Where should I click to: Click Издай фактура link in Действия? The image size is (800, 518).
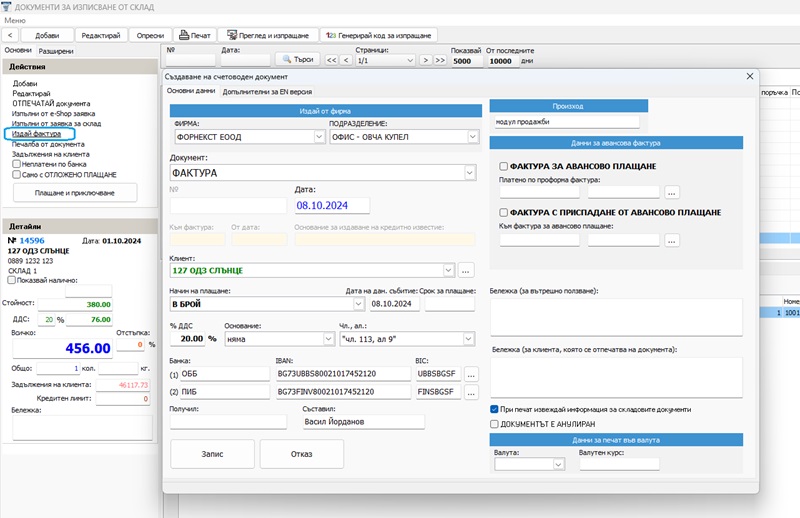point(36,134)
